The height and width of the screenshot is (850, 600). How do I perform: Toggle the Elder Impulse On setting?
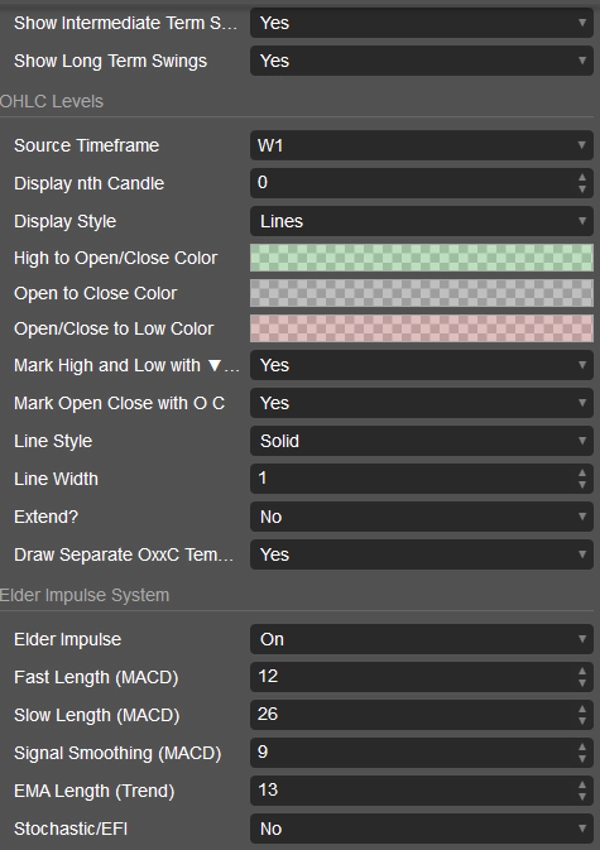pos(421,639)
